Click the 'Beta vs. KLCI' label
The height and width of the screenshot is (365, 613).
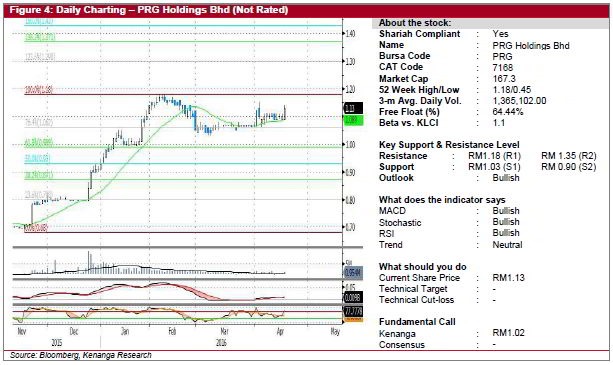(x=409, y=123)
